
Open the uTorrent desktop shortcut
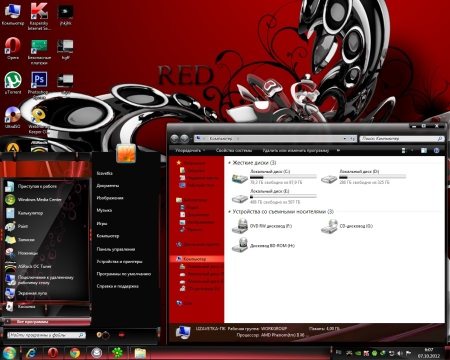tap(13, 83)
